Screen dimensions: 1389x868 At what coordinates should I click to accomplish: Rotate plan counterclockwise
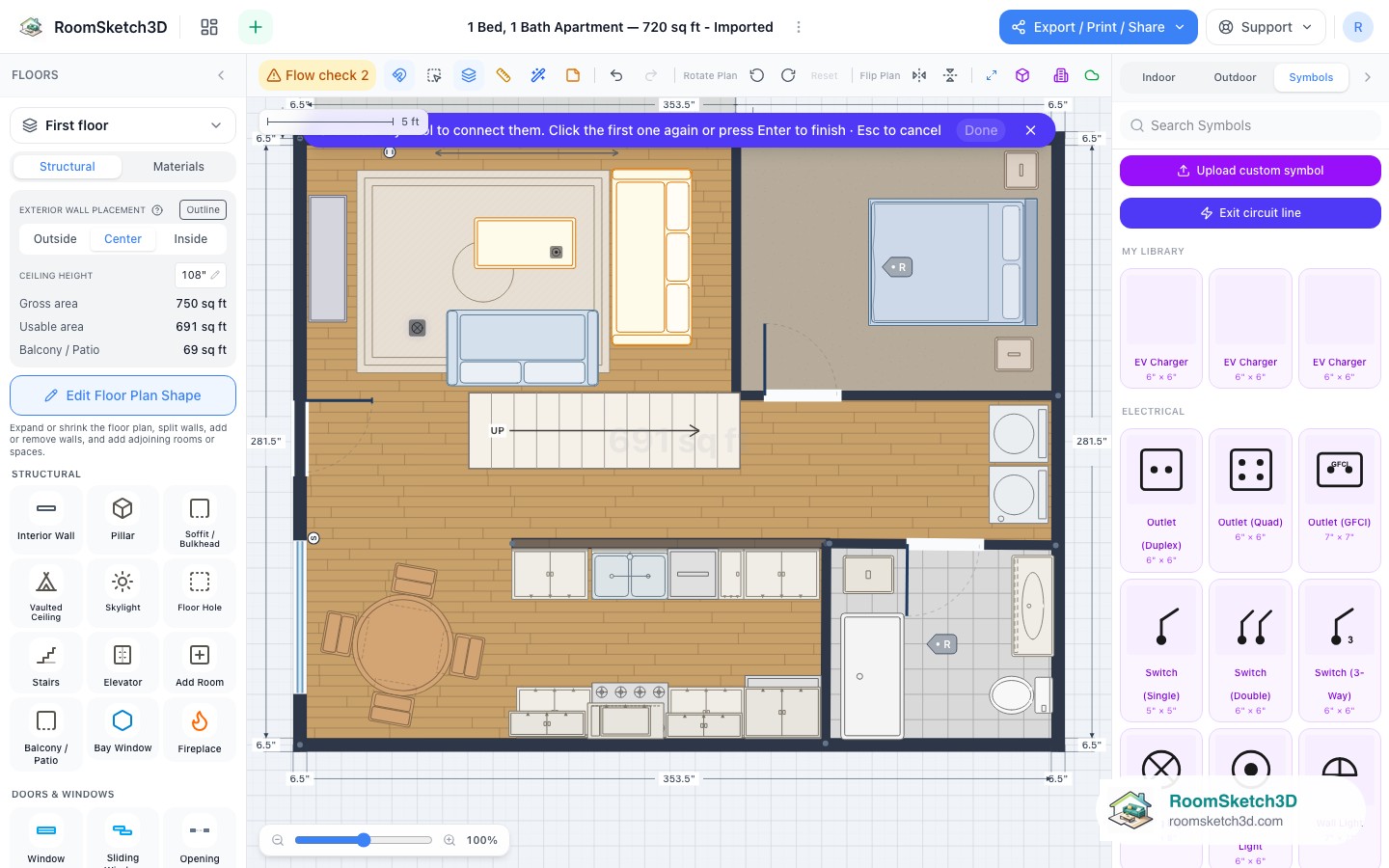[757, 75]
